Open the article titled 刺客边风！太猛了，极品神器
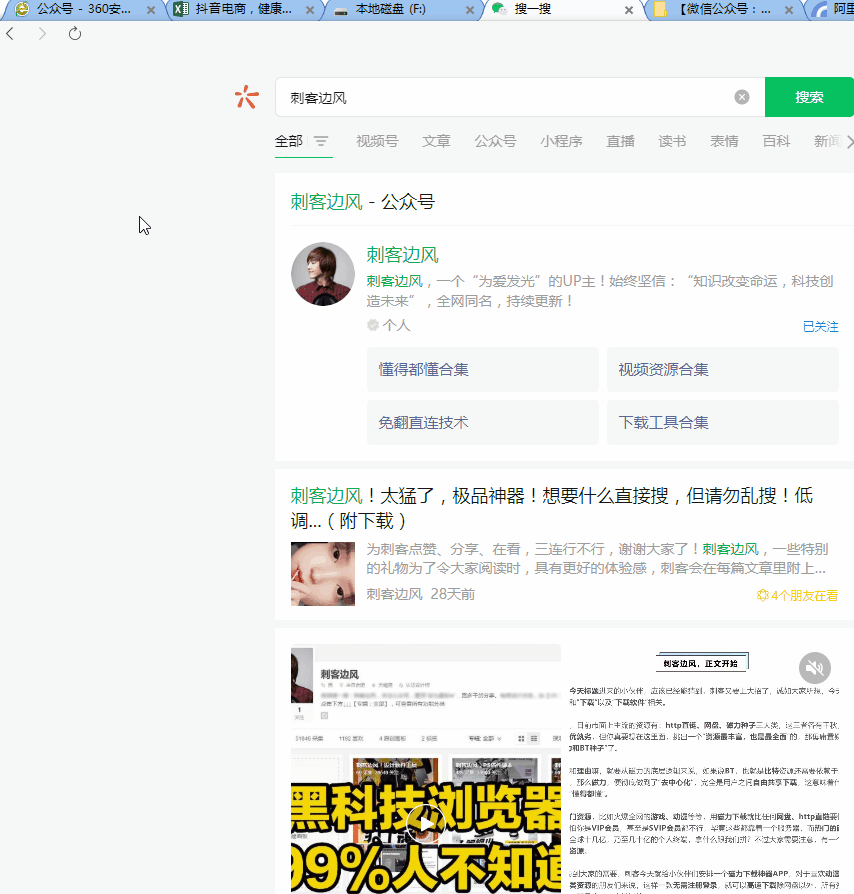This screenshot has height=894, width=854. point(552,508)
